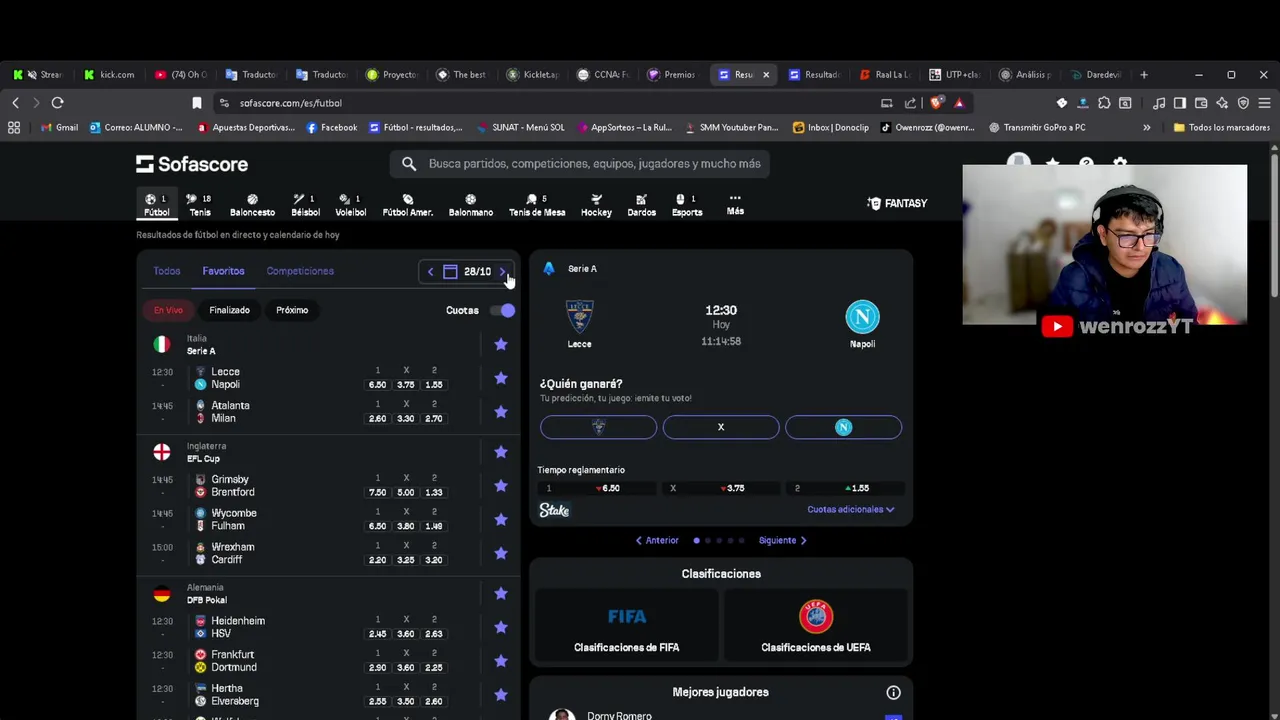Screen dimensions: 1280x720
Task: Open the Esports section
Action: coord(687,204)
